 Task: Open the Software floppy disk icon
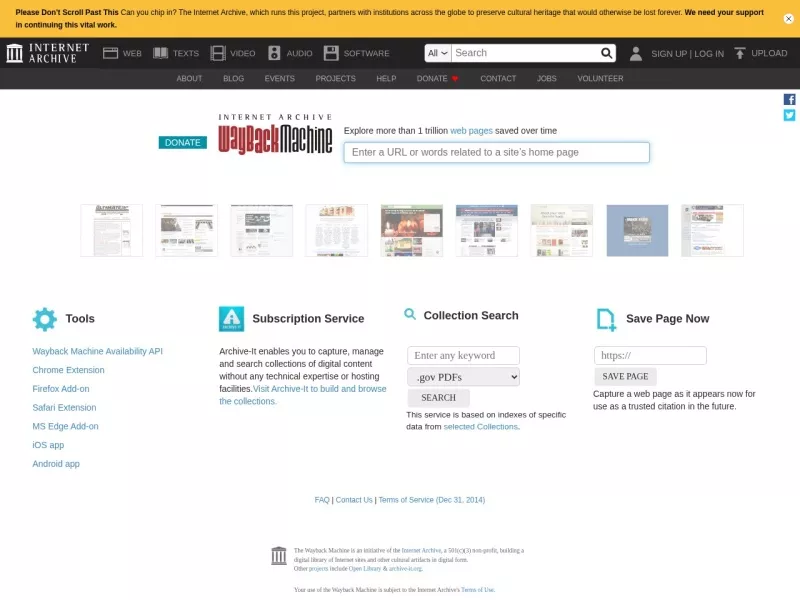tap(331, 53)
